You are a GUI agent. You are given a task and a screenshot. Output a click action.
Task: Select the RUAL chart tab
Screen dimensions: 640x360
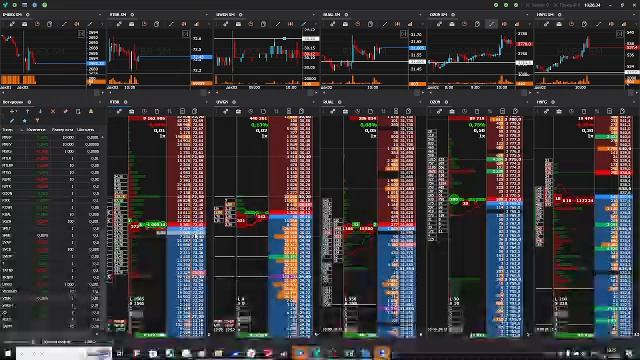(x=331, y=14)
